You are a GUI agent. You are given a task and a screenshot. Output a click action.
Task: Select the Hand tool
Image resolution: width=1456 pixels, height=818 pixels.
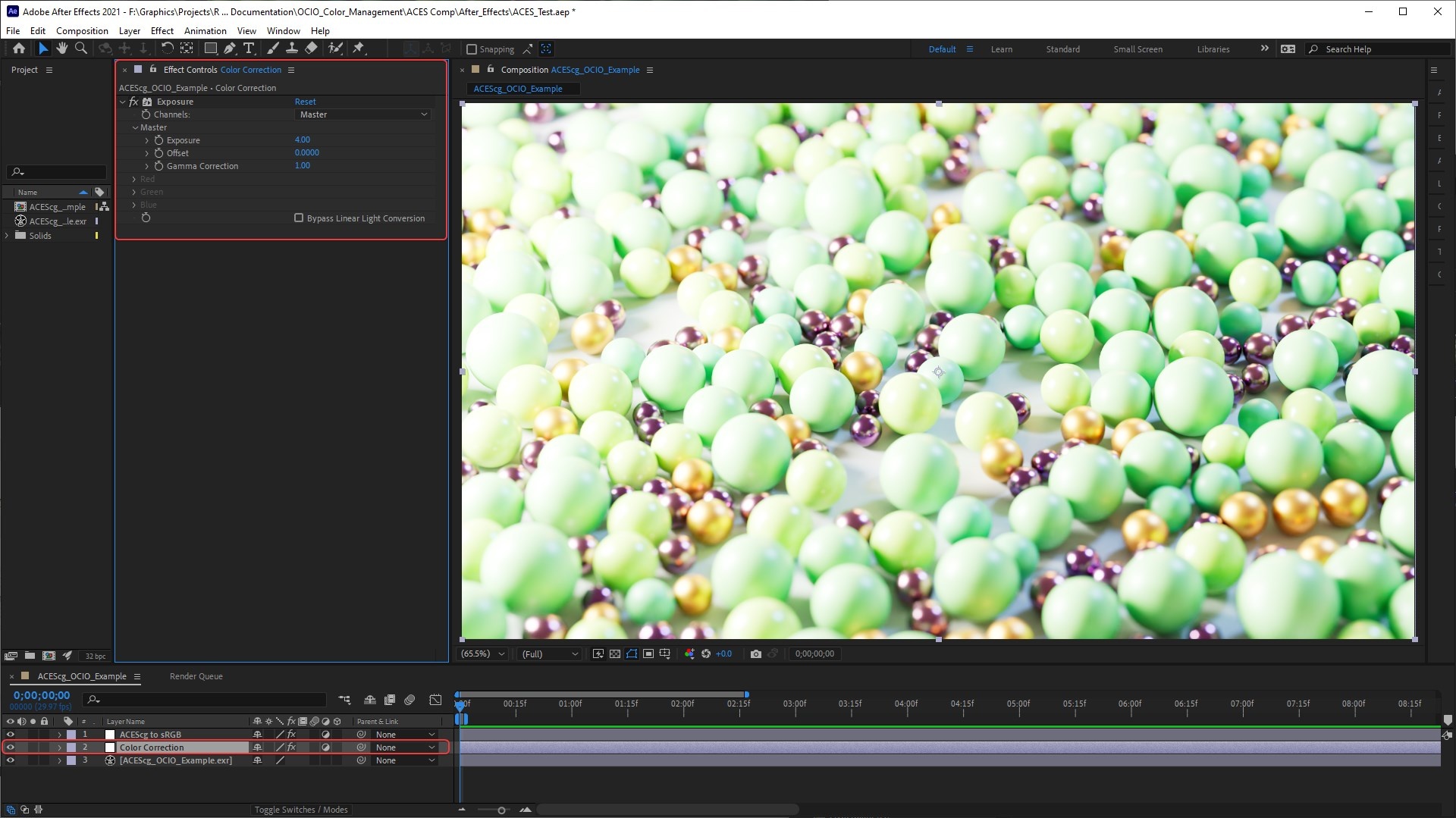click(x=61, y=49)
